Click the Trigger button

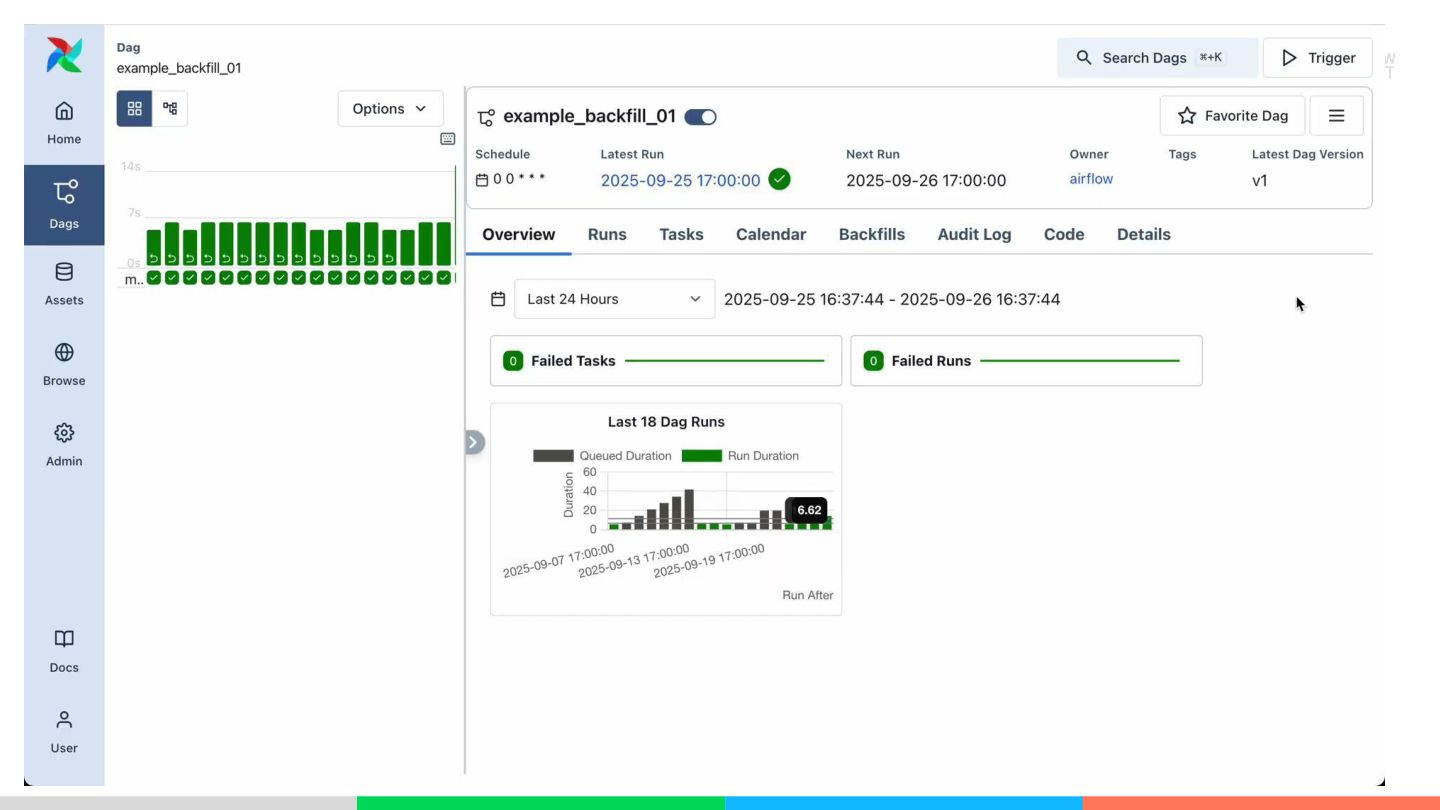[x=1318, y=58]
